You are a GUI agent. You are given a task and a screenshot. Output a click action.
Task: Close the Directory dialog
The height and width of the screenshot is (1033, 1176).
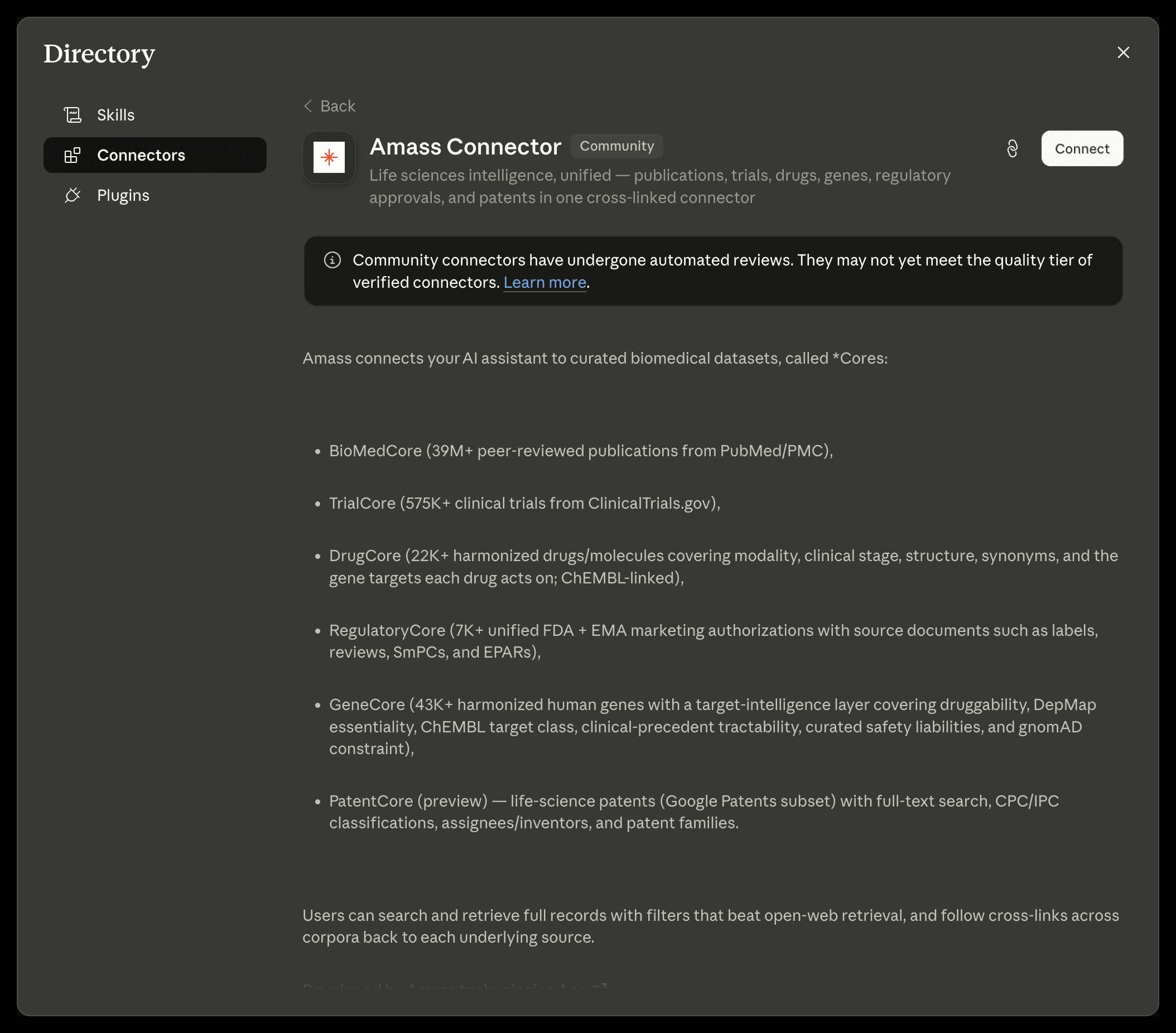coord(1123,52)
